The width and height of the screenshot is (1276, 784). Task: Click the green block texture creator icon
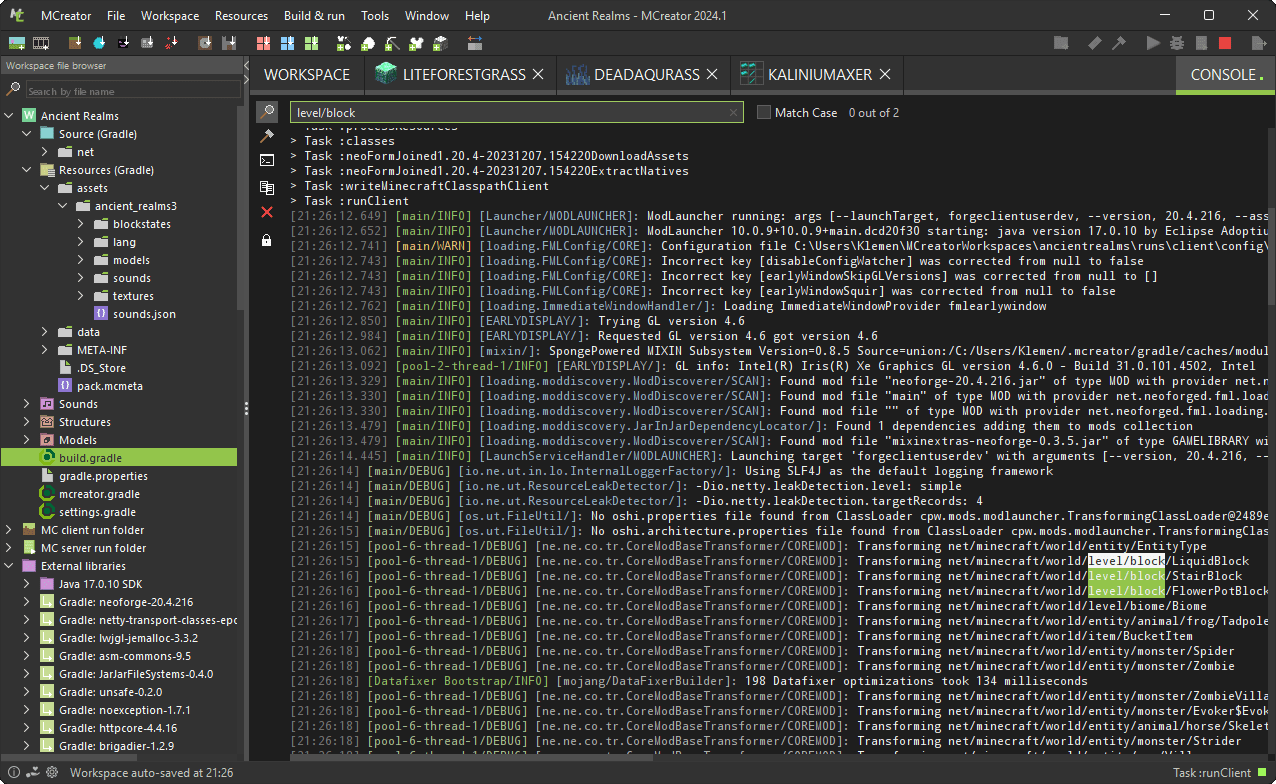click(x=312, y=43)
